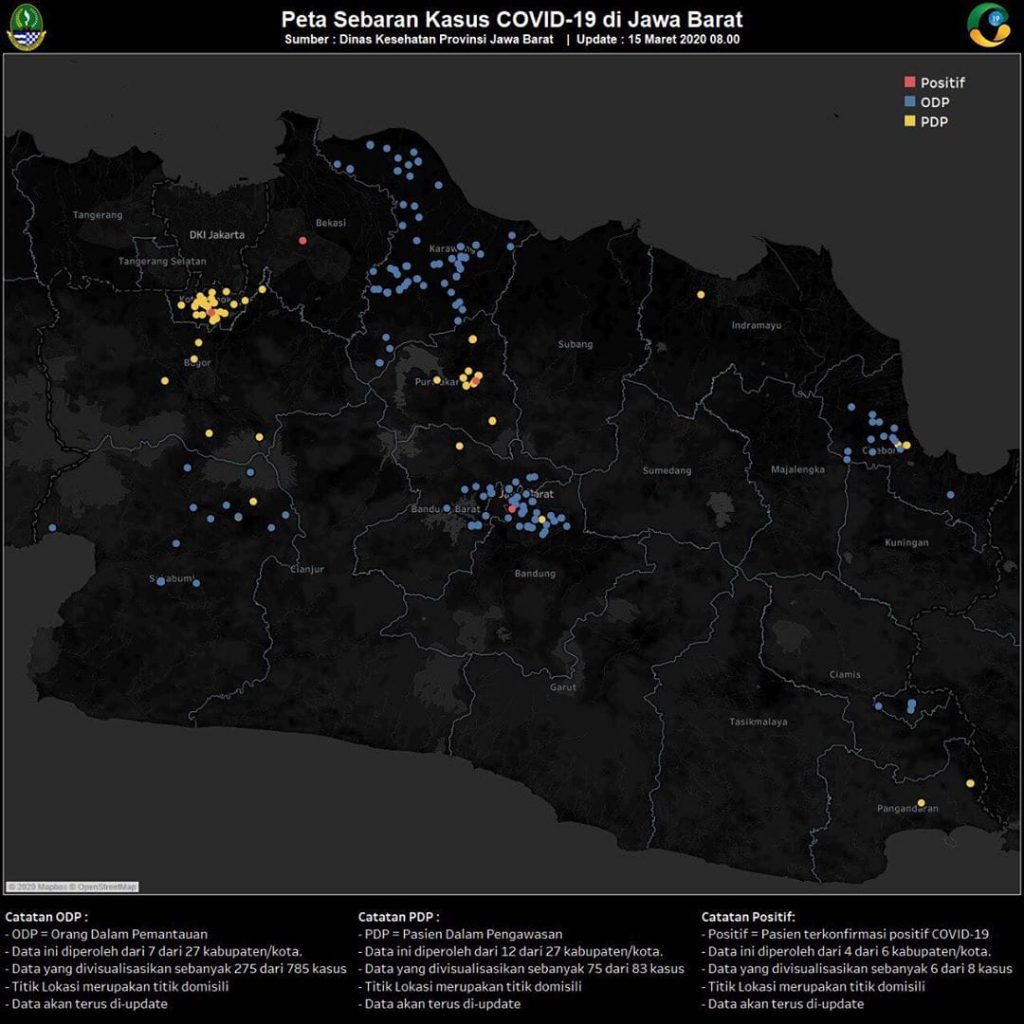Click the Catatan Positif heading
The image size is (1024, 1024).
[748, 917]
